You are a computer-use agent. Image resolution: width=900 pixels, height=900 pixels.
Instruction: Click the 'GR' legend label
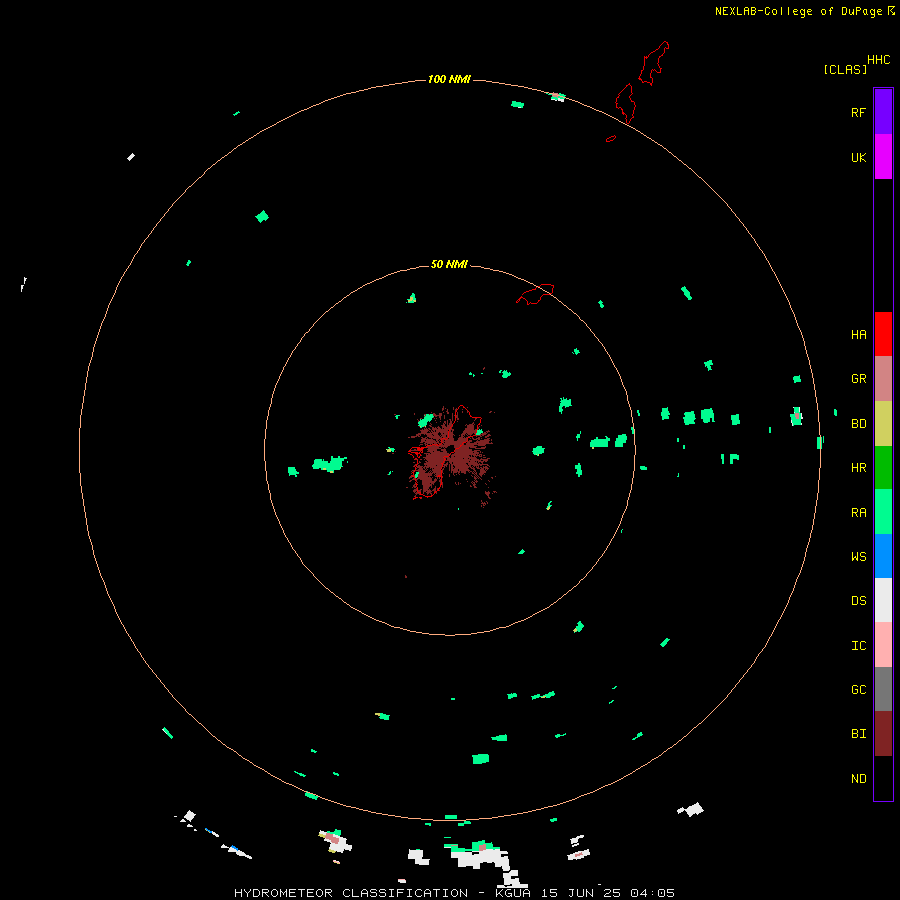point(858,379)
